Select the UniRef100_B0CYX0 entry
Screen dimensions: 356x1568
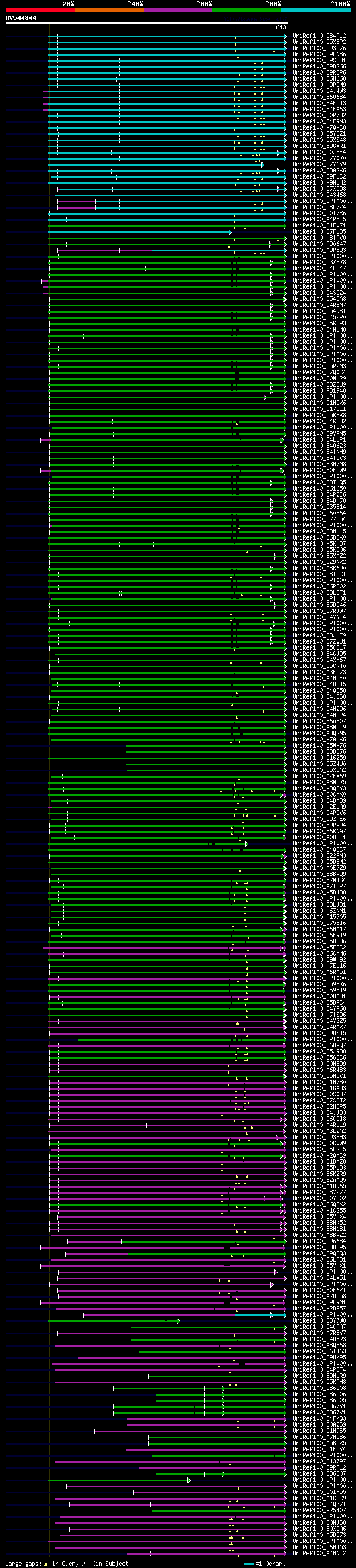[319, 794]
